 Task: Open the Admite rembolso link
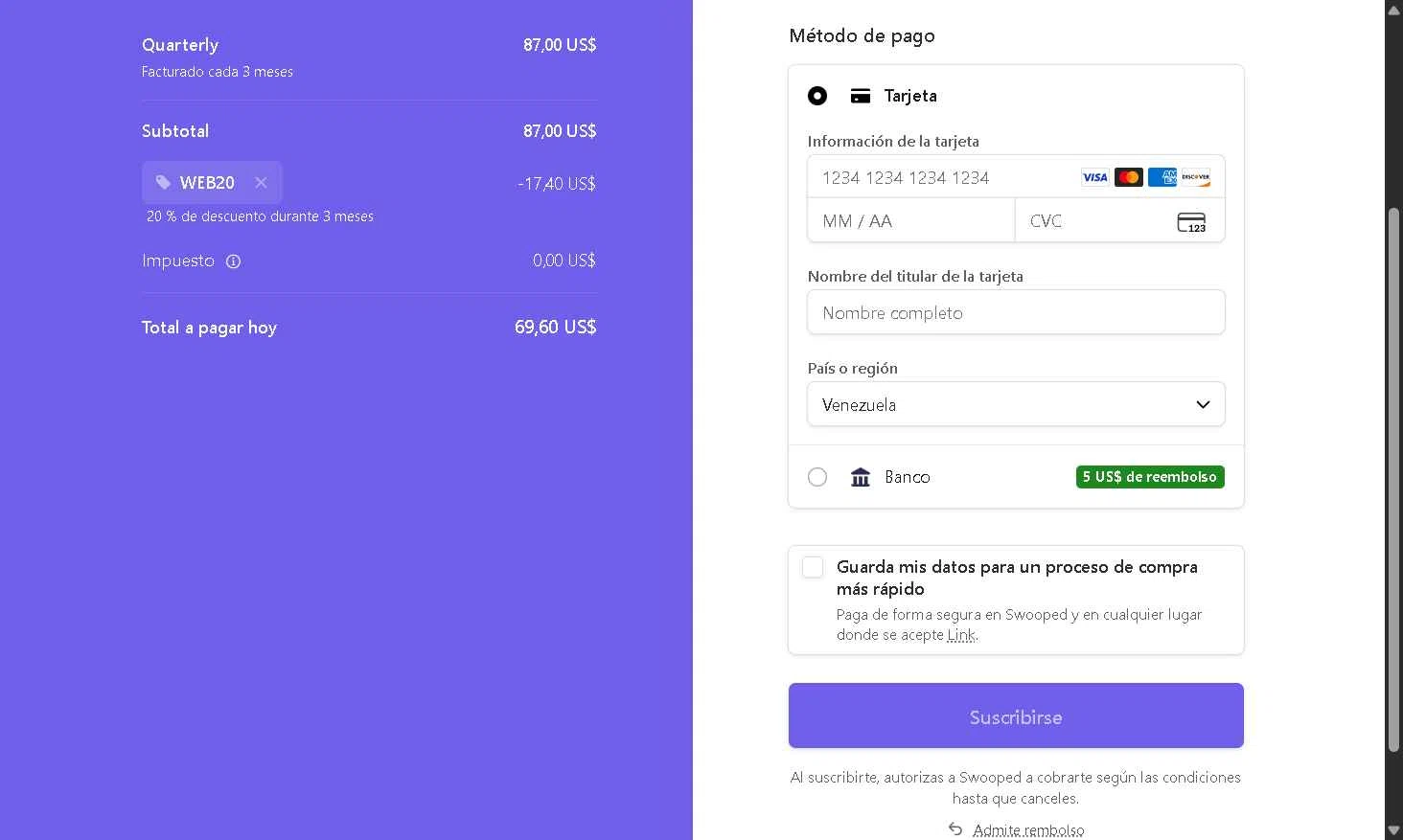pos(1028,830)
